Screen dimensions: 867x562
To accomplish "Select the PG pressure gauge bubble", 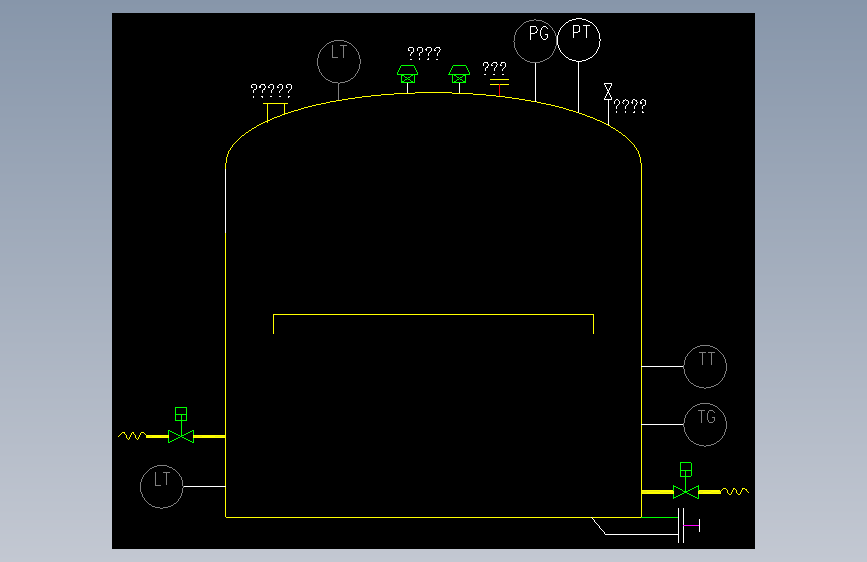I will point(535,41).
